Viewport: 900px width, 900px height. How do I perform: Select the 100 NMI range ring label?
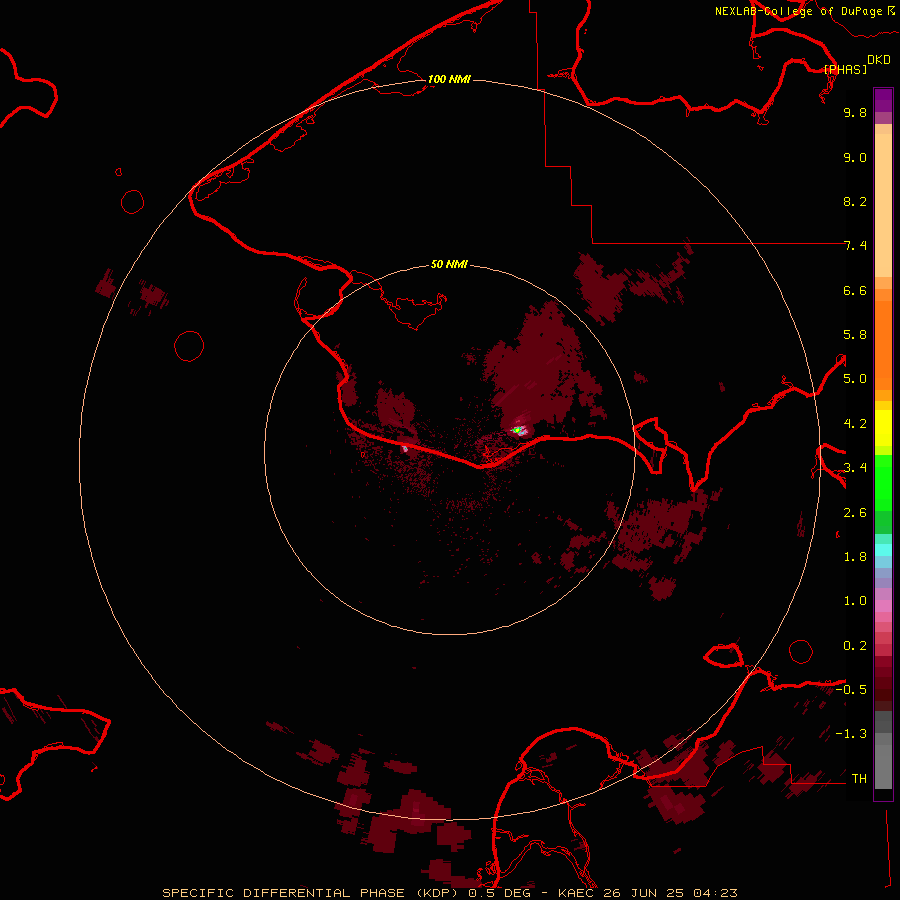[449, 79]
